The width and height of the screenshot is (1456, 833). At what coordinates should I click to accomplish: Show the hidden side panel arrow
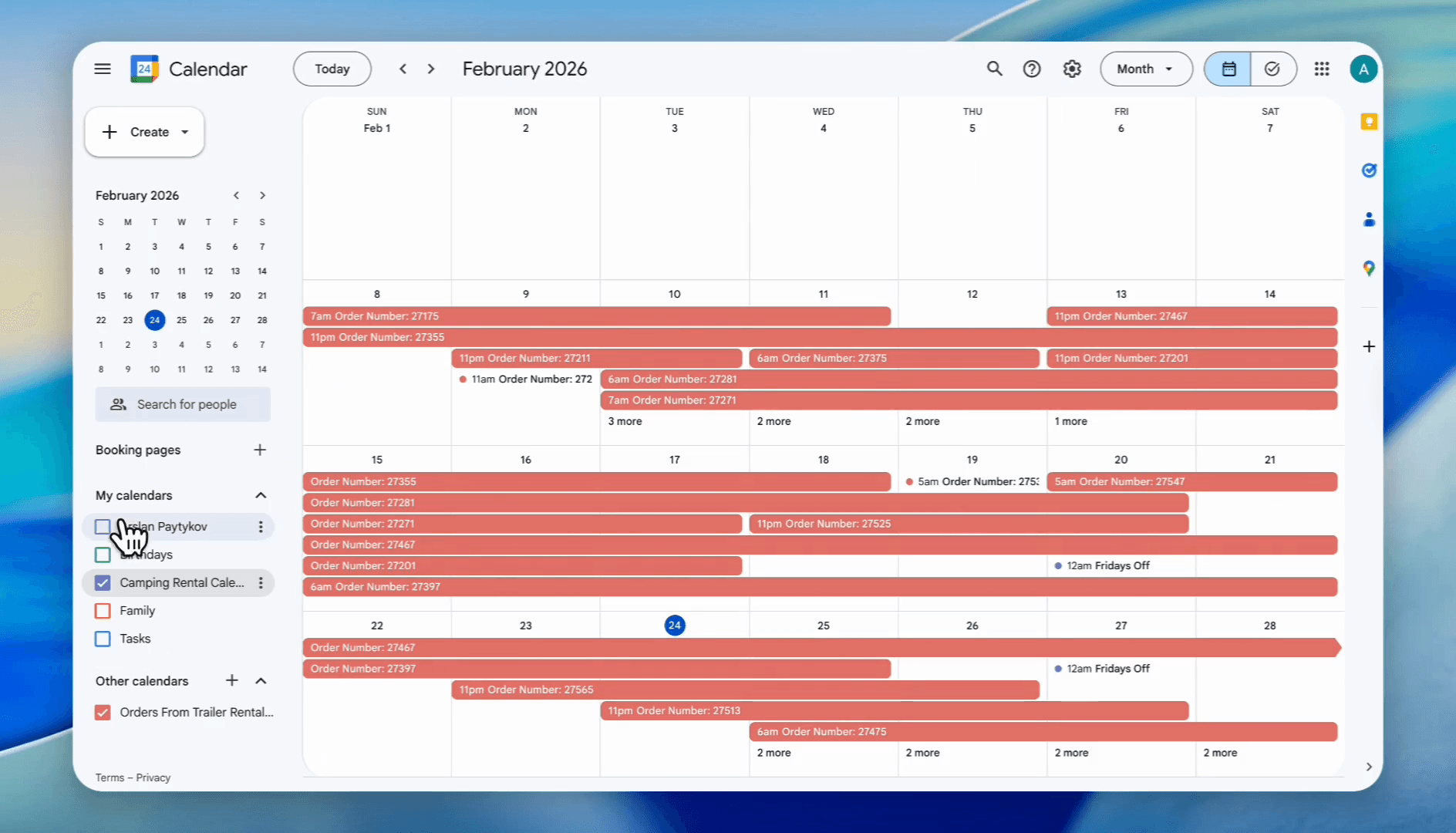[1369, 767]
